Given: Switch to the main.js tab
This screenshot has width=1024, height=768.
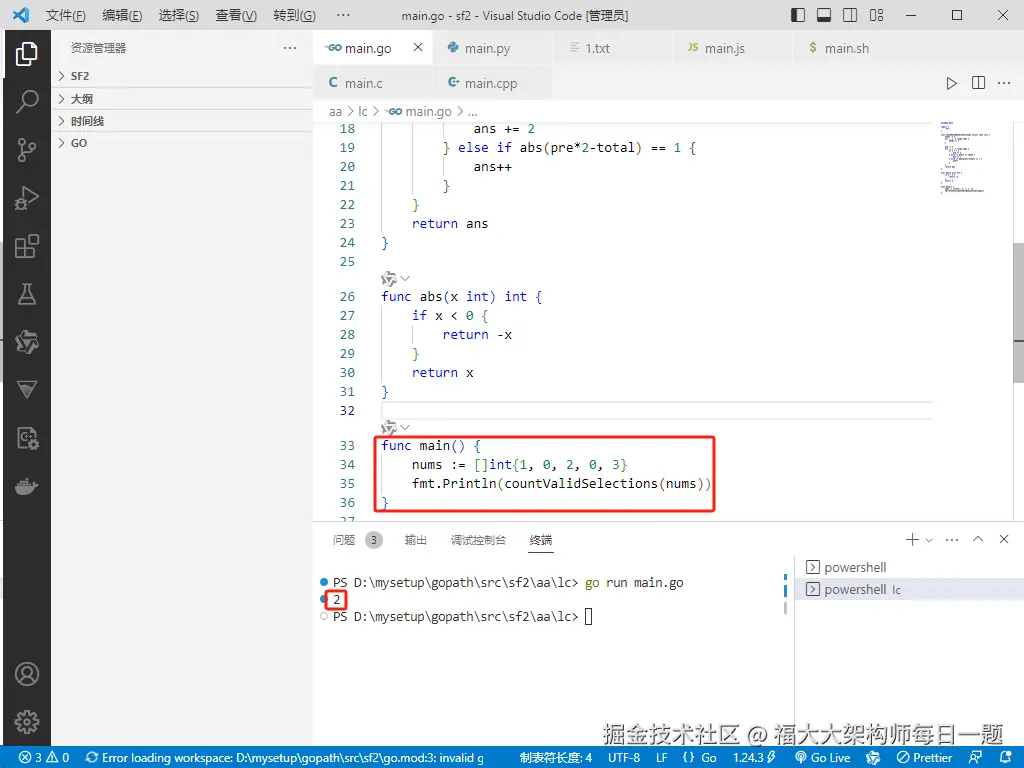Looking at the screenshot, I should pyautogui.click(x=732, y=48).
